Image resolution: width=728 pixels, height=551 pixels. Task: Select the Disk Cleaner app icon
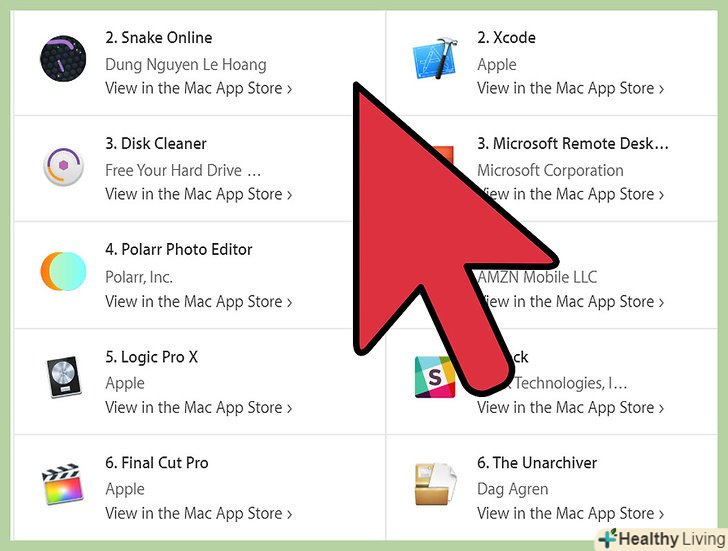click(63, 166)
